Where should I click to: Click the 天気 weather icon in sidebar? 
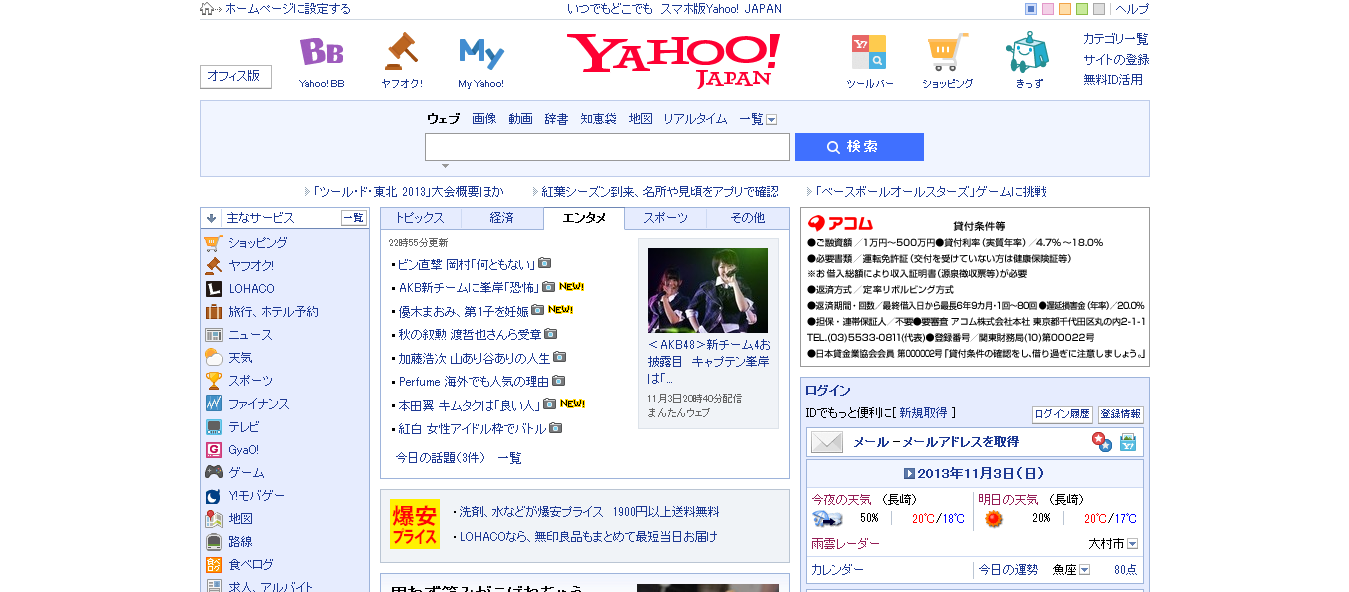213,358
